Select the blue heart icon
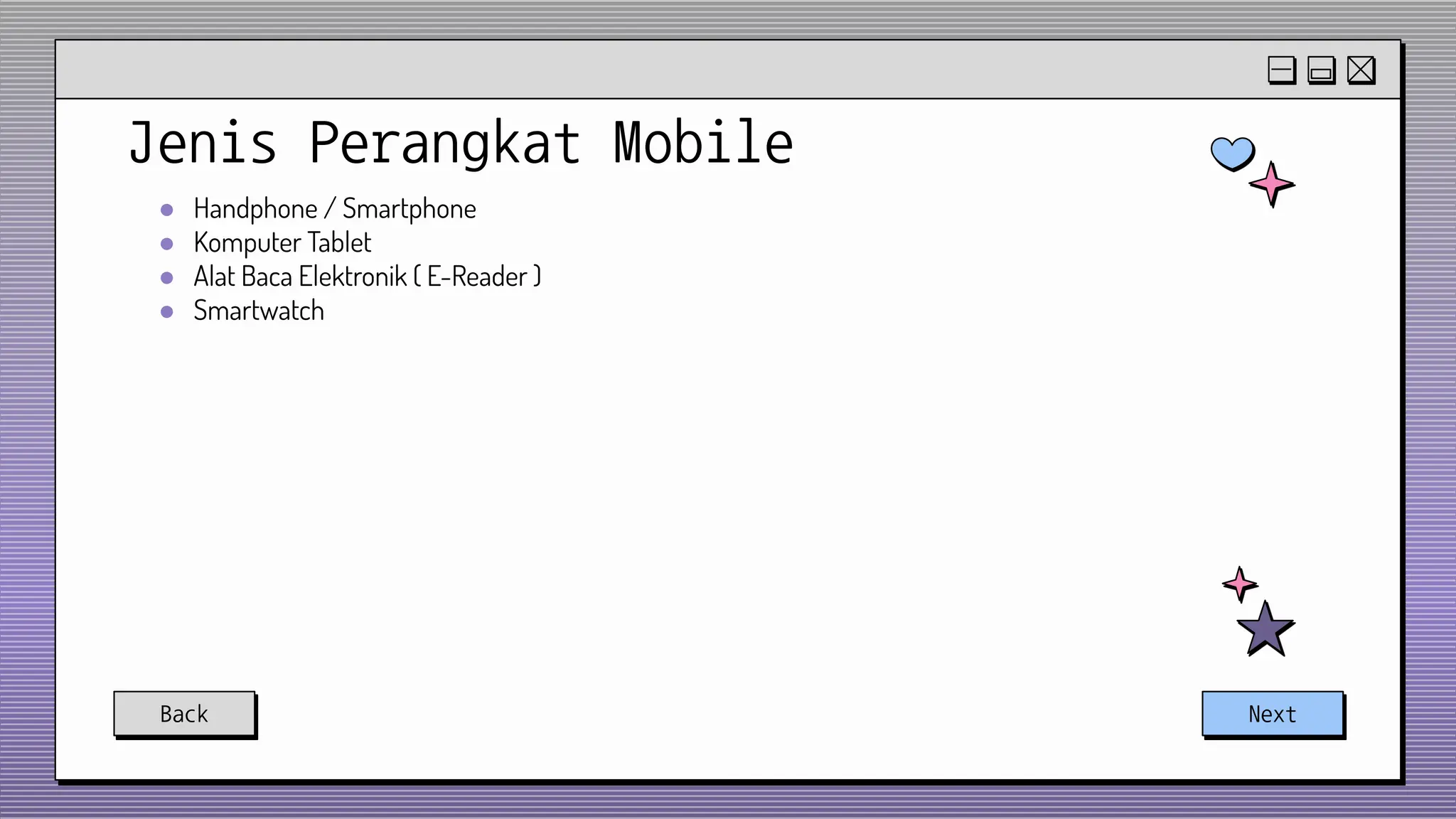Image resolution: width=1456 pixels, height=819 pixels. click(x=1233, y=154)
